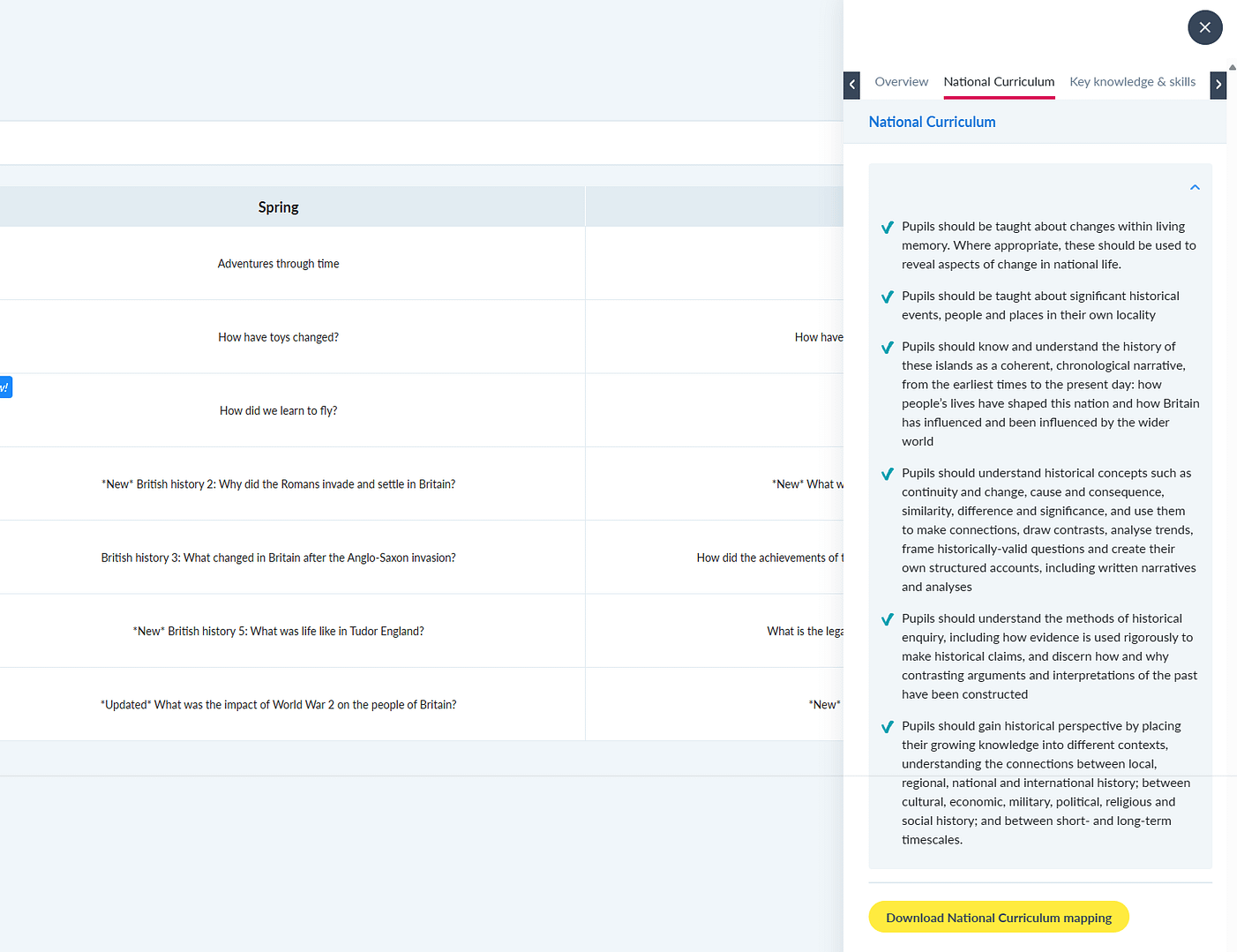Open the Key knowledge & skills tab
The image size is (1237, 952).
(1132, 82)
